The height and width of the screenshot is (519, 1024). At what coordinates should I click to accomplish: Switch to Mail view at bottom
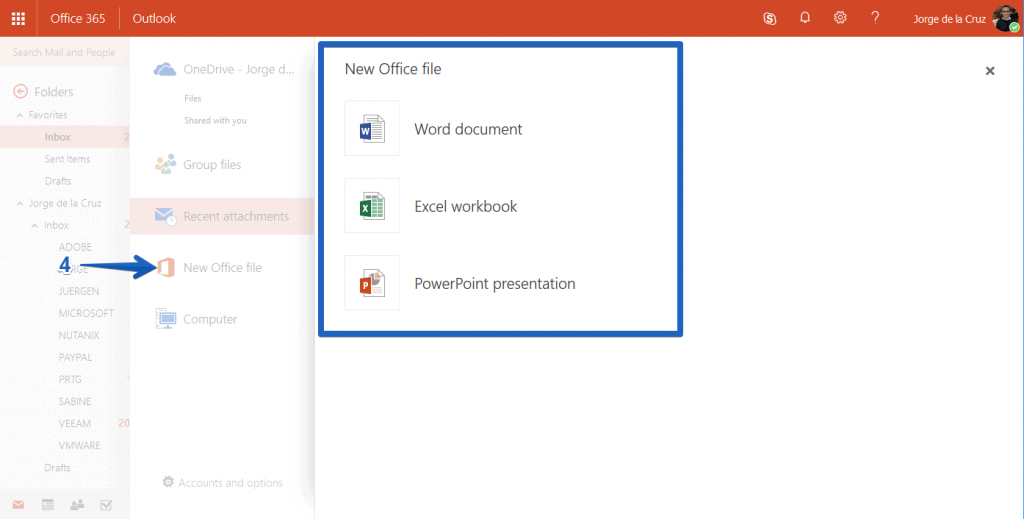tap(18, 505)
